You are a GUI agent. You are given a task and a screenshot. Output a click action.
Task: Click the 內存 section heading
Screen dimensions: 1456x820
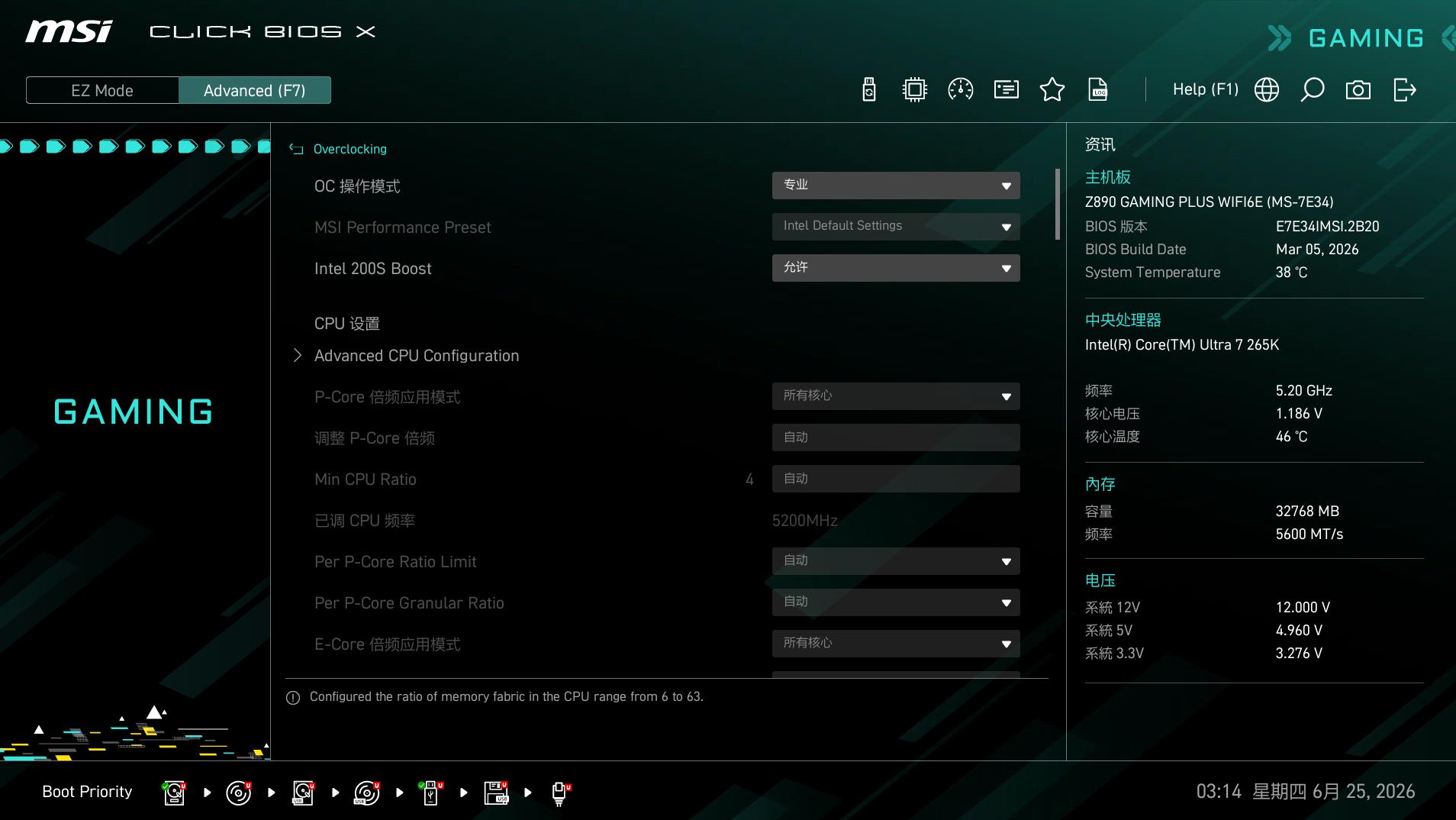coord(1100,485)
